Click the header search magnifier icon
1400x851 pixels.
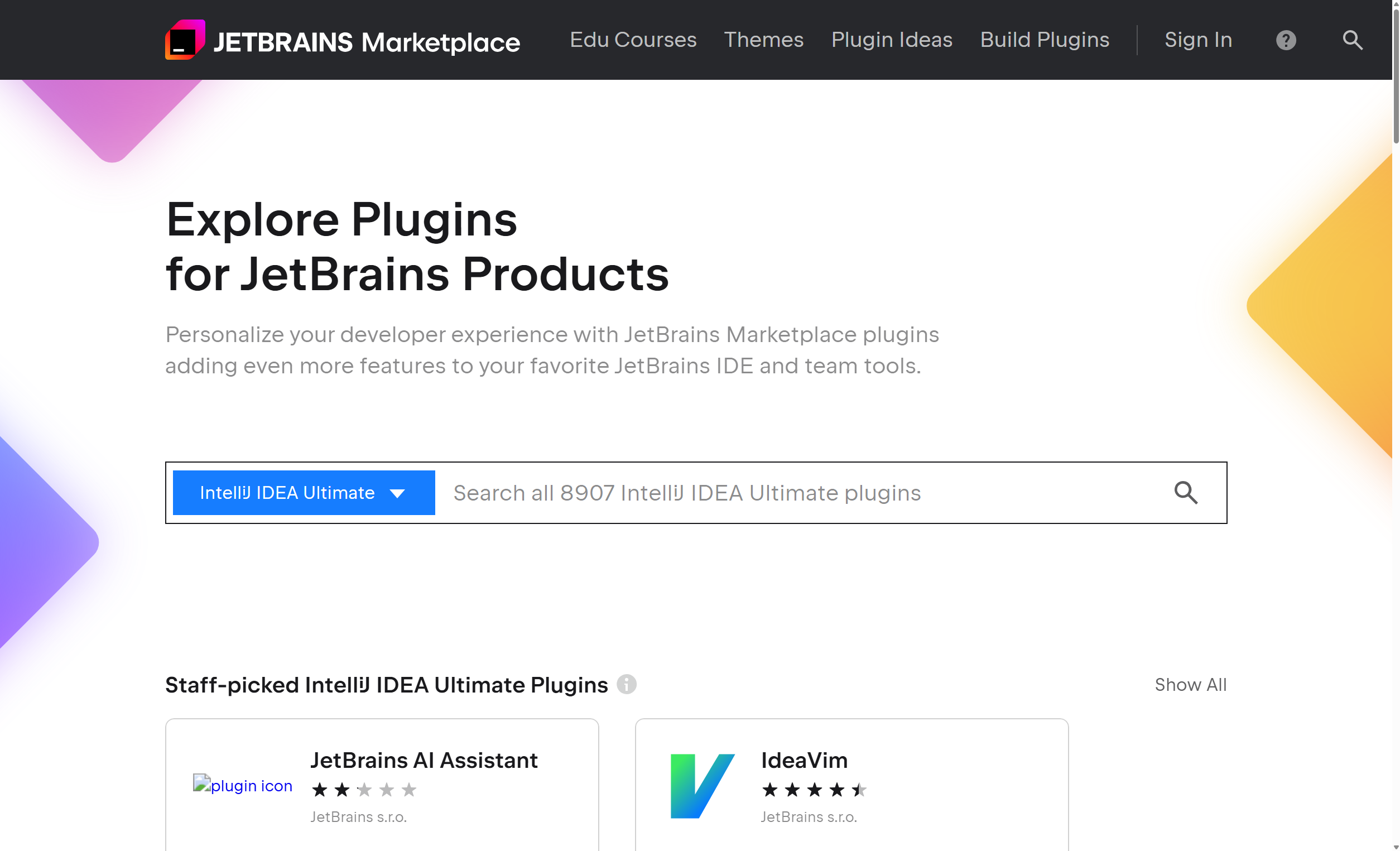[x=1352, y=40]
